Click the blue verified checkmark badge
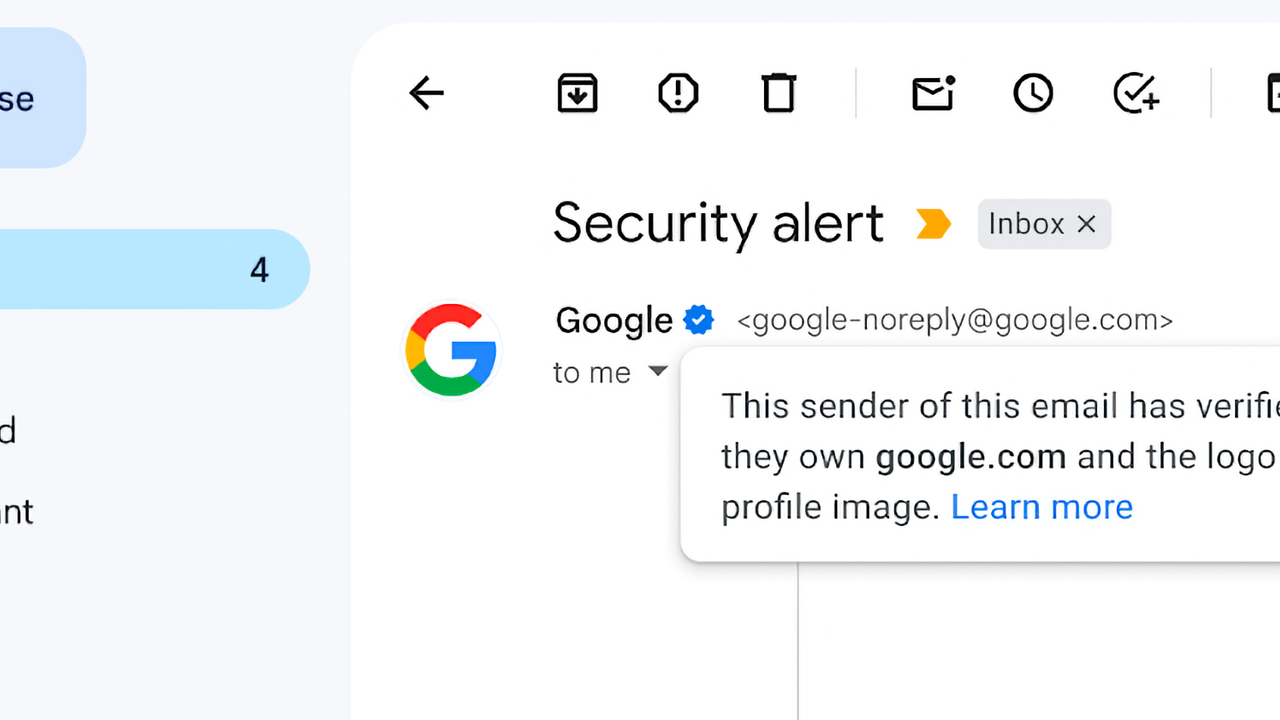This screenshot has width=1280, height=720. [x=698, y=321]
